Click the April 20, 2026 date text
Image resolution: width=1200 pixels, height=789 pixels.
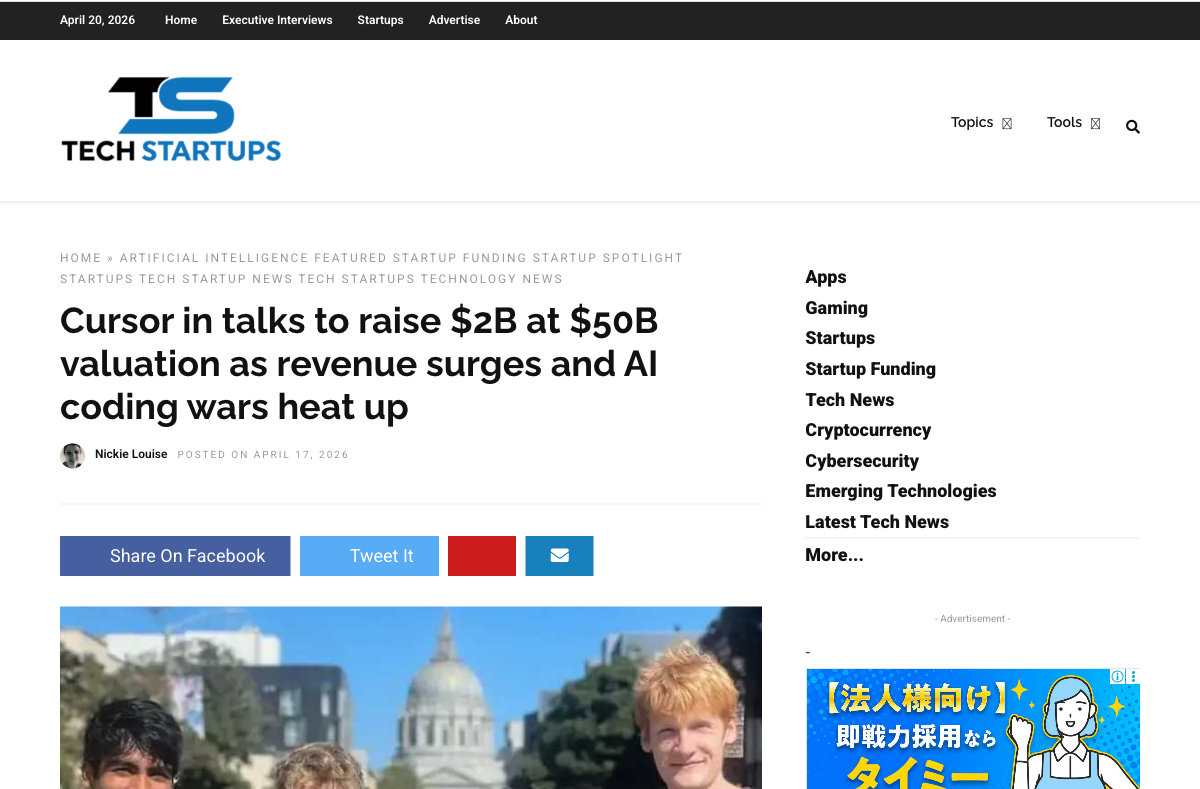pyautogui.click(x=97, y=20)
